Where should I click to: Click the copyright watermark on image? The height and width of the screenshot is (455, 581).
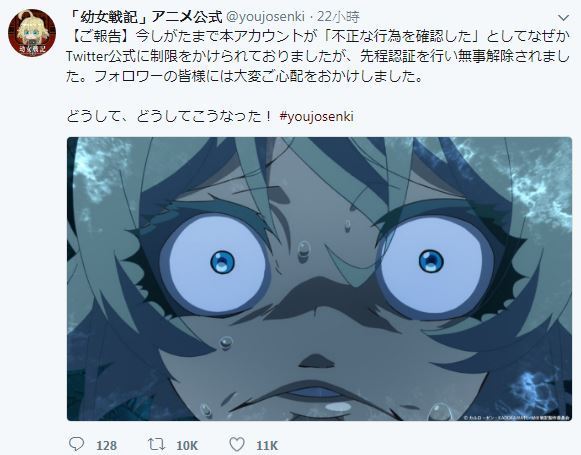point(517,417)
